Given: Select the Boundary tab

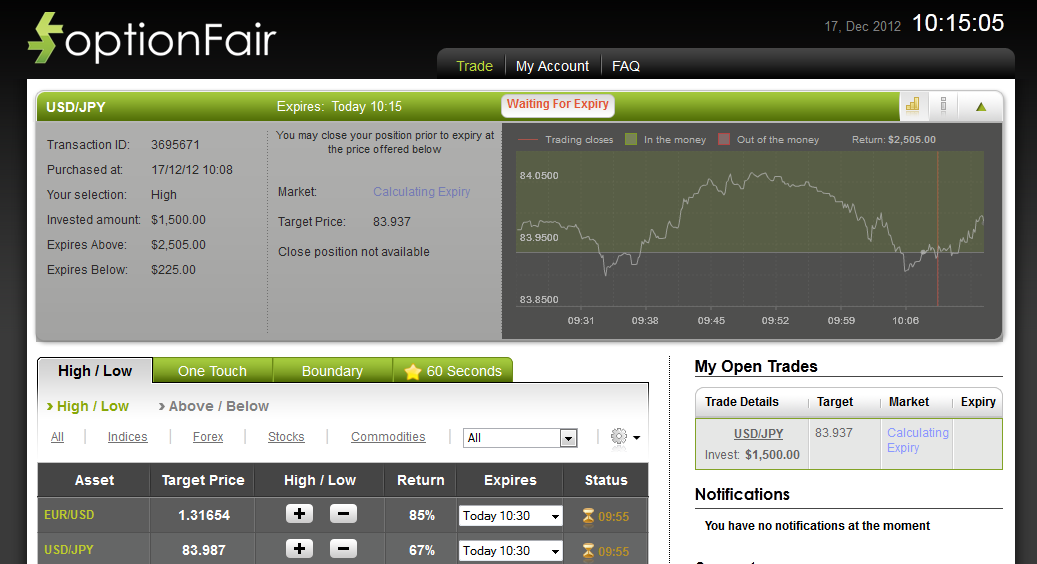Looking at the screenshot, I should [x=332, y=371].
